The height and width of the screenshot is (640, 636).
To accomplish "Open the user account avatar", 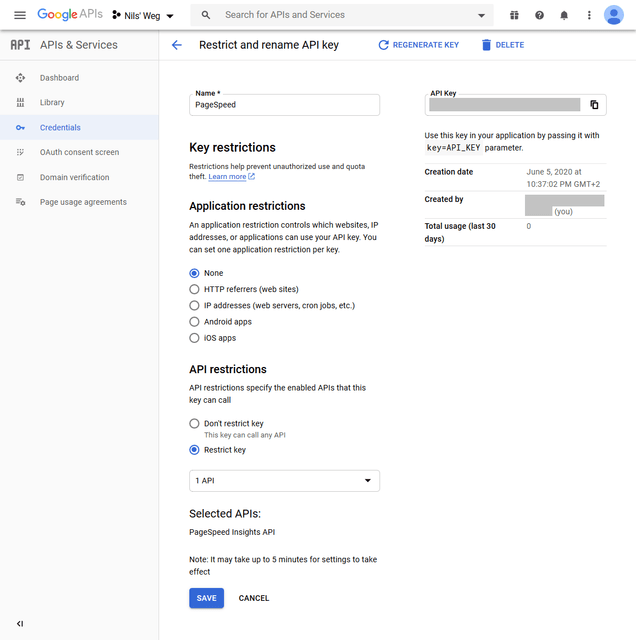I will point(614,15).
